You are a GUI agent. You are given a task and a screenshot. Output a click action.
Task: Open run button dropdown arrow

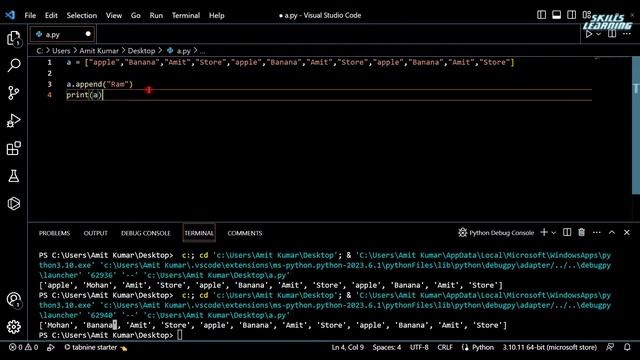tap(598, 34)
